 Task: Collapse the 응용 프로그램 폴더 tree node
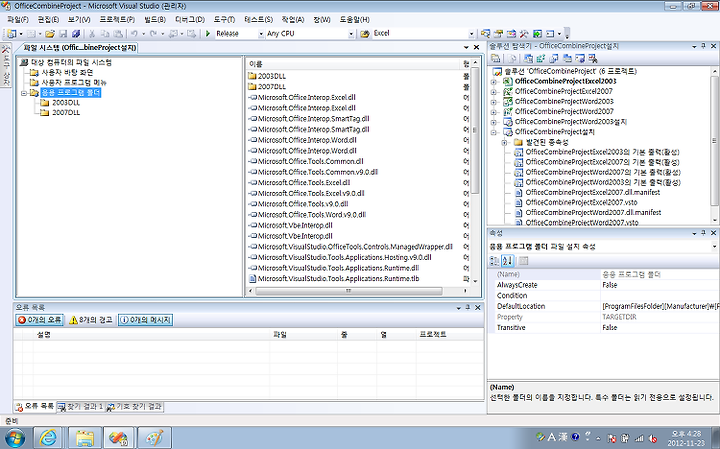click(x=24, y=93)
